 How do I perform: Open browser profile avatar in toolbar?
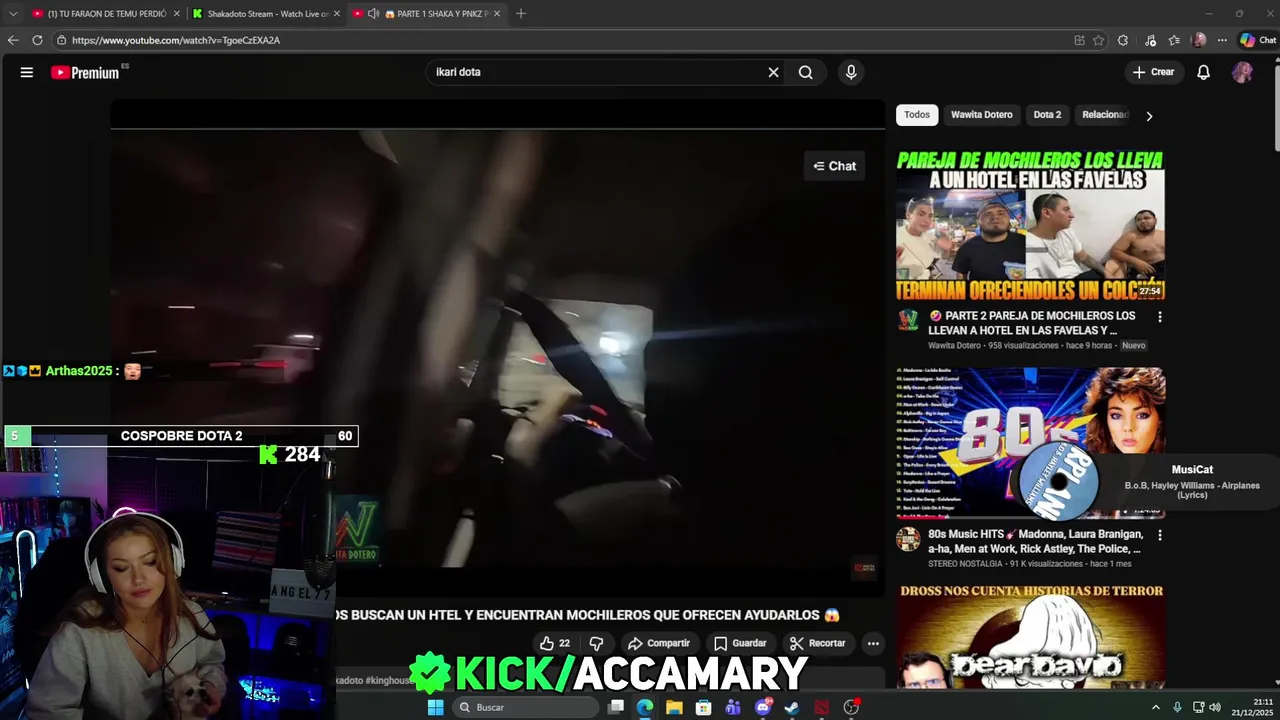point(1199,40)
